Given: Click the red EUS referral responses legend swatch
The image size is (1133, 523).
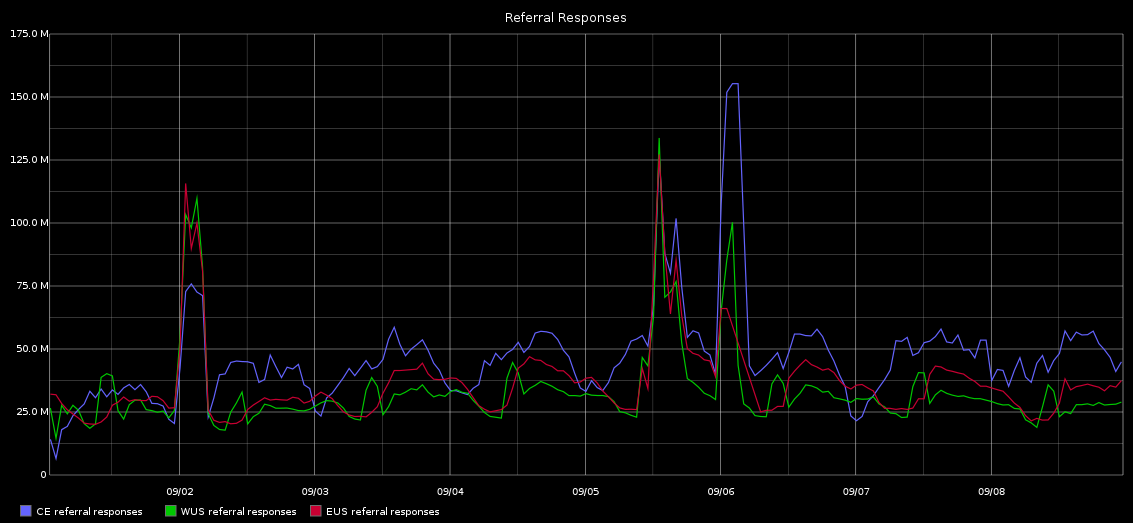Looking at the screenshot, I should 316,511.
